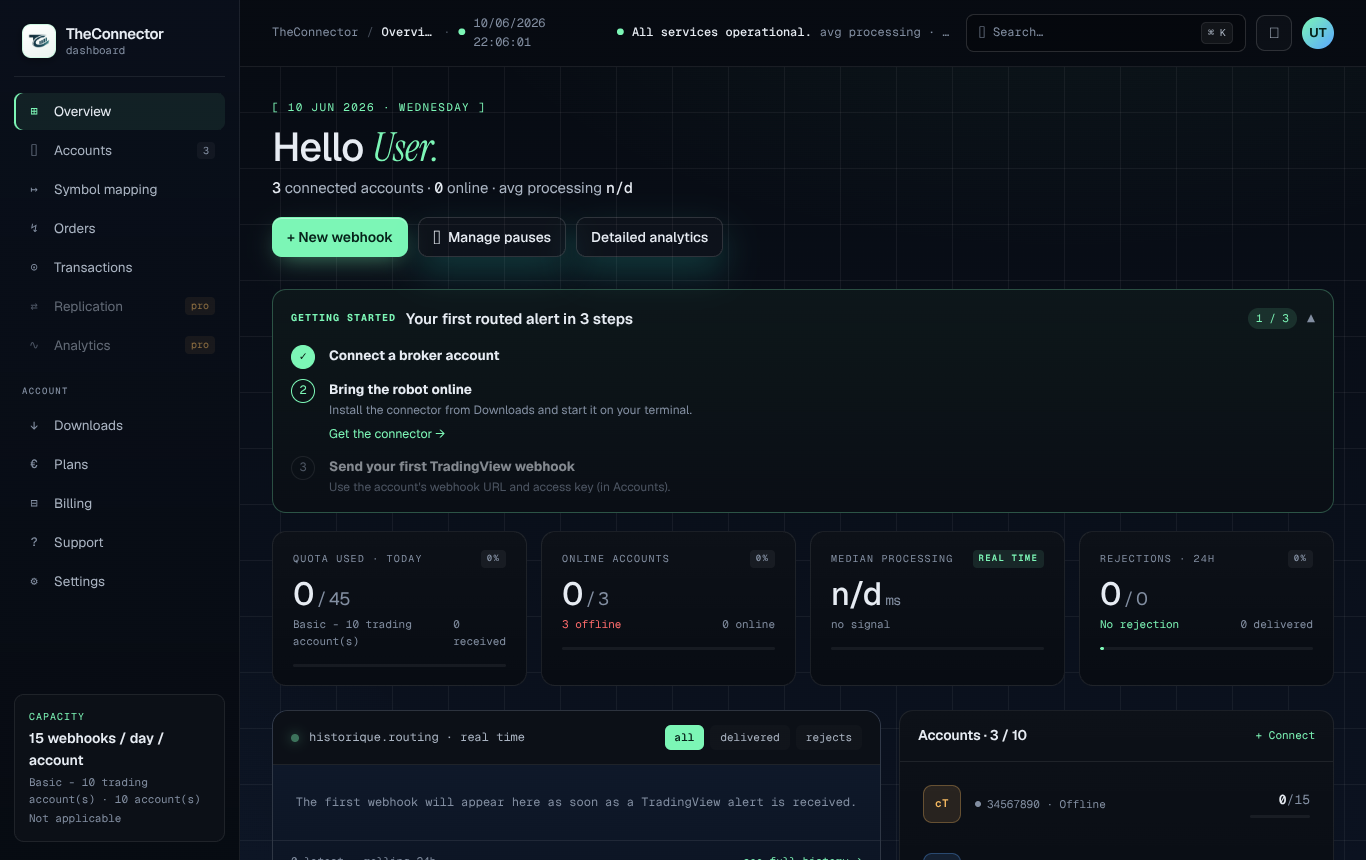
Task: Click the Accounts count badge 3
Action: pyautogui.click(x=205, y=151)
